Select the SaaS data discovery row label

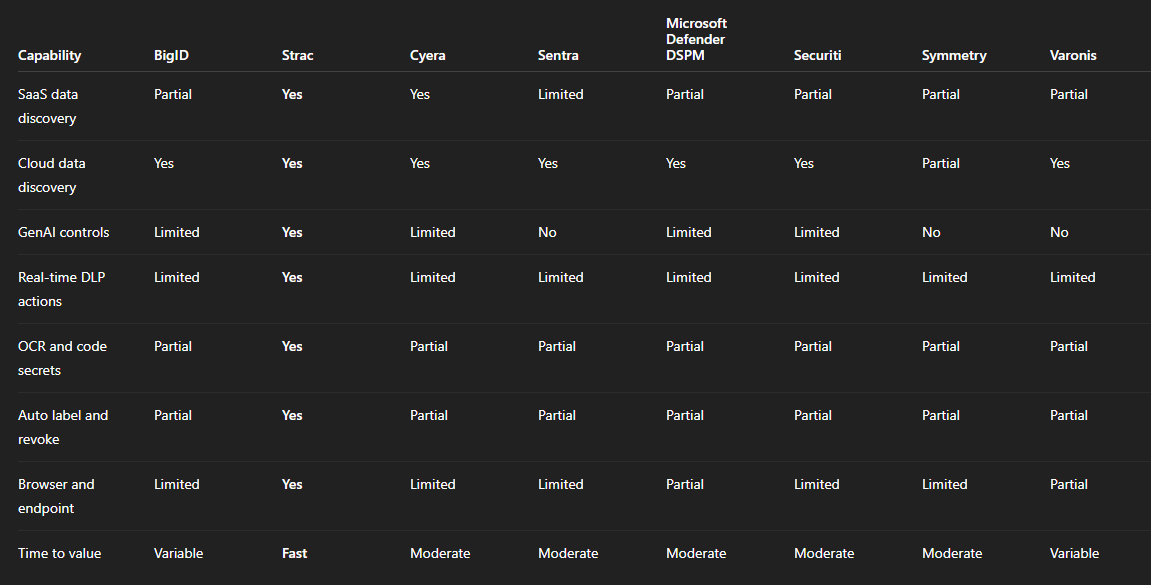coord(48,106)
